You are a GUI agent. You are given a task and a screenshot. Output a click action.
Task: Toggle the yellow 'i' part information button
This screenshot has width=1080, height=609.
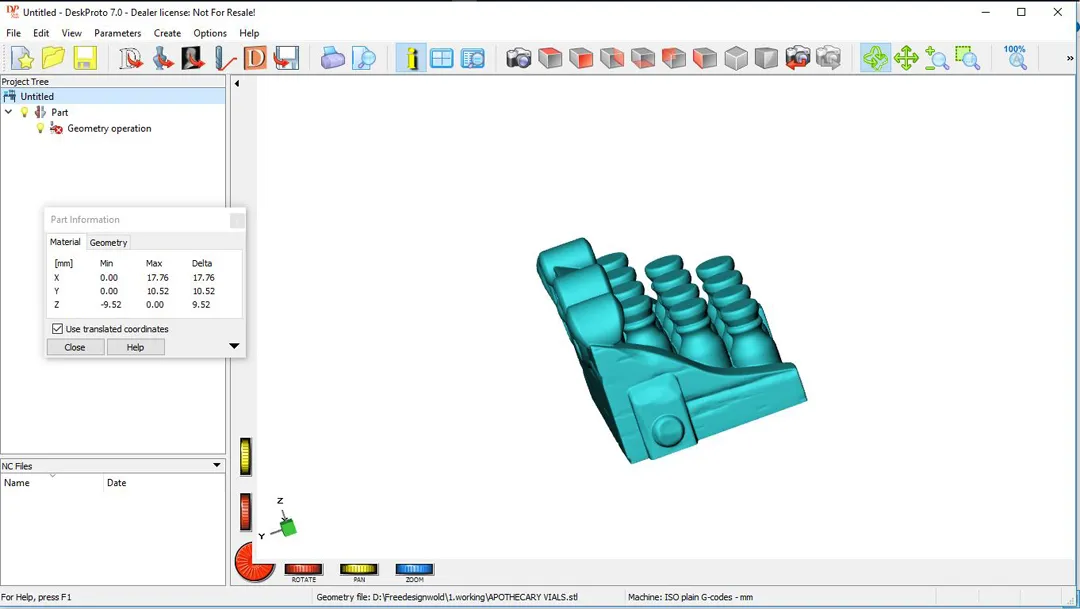click(x=411, y=58)
